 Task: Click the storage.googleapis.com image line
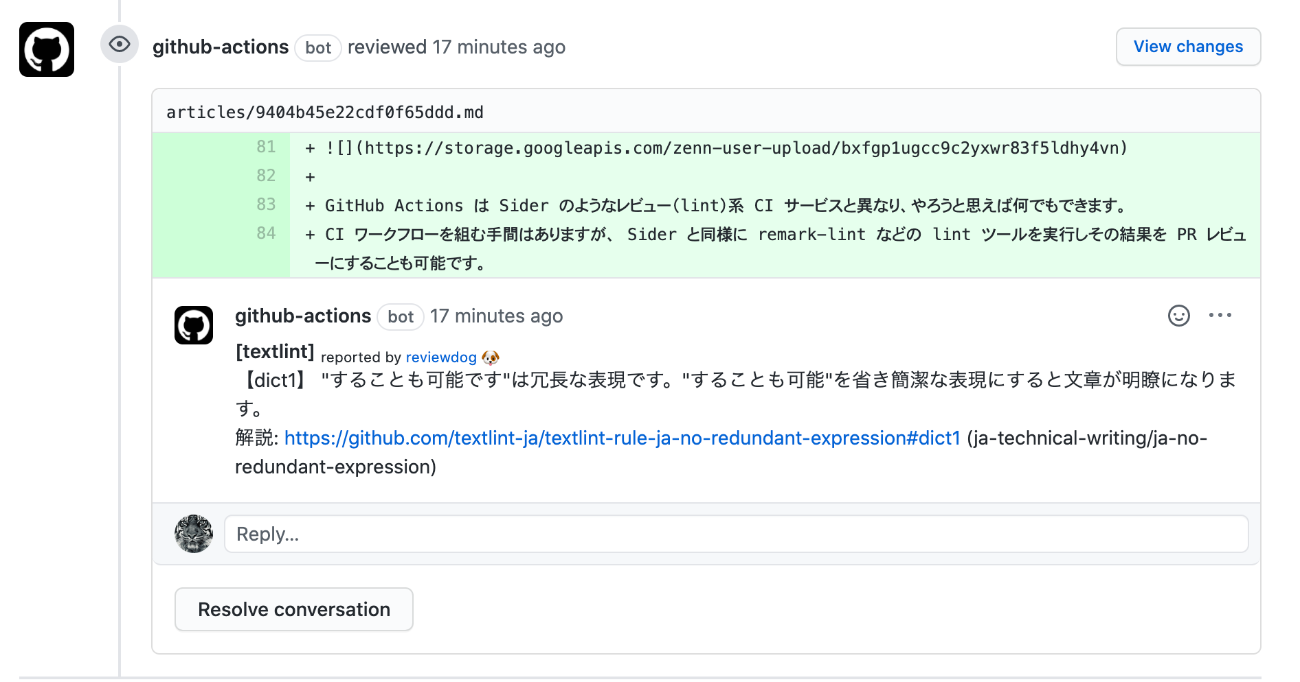(x=716, y=148)
